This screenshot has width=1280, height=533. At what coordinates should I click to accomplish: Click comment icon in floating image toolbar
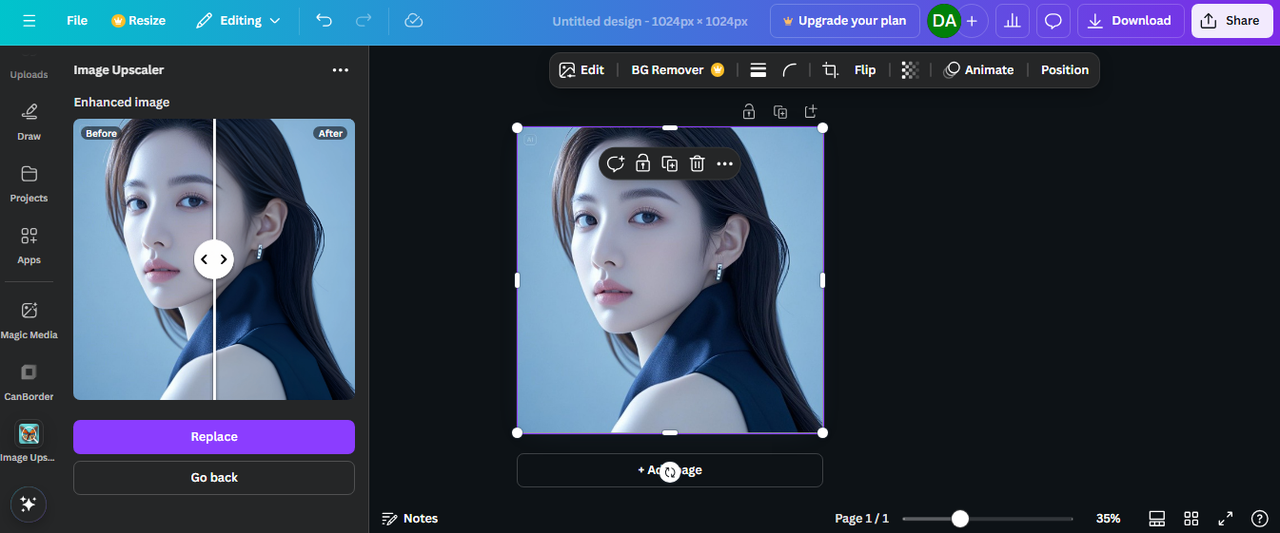(x=615, y=164)
